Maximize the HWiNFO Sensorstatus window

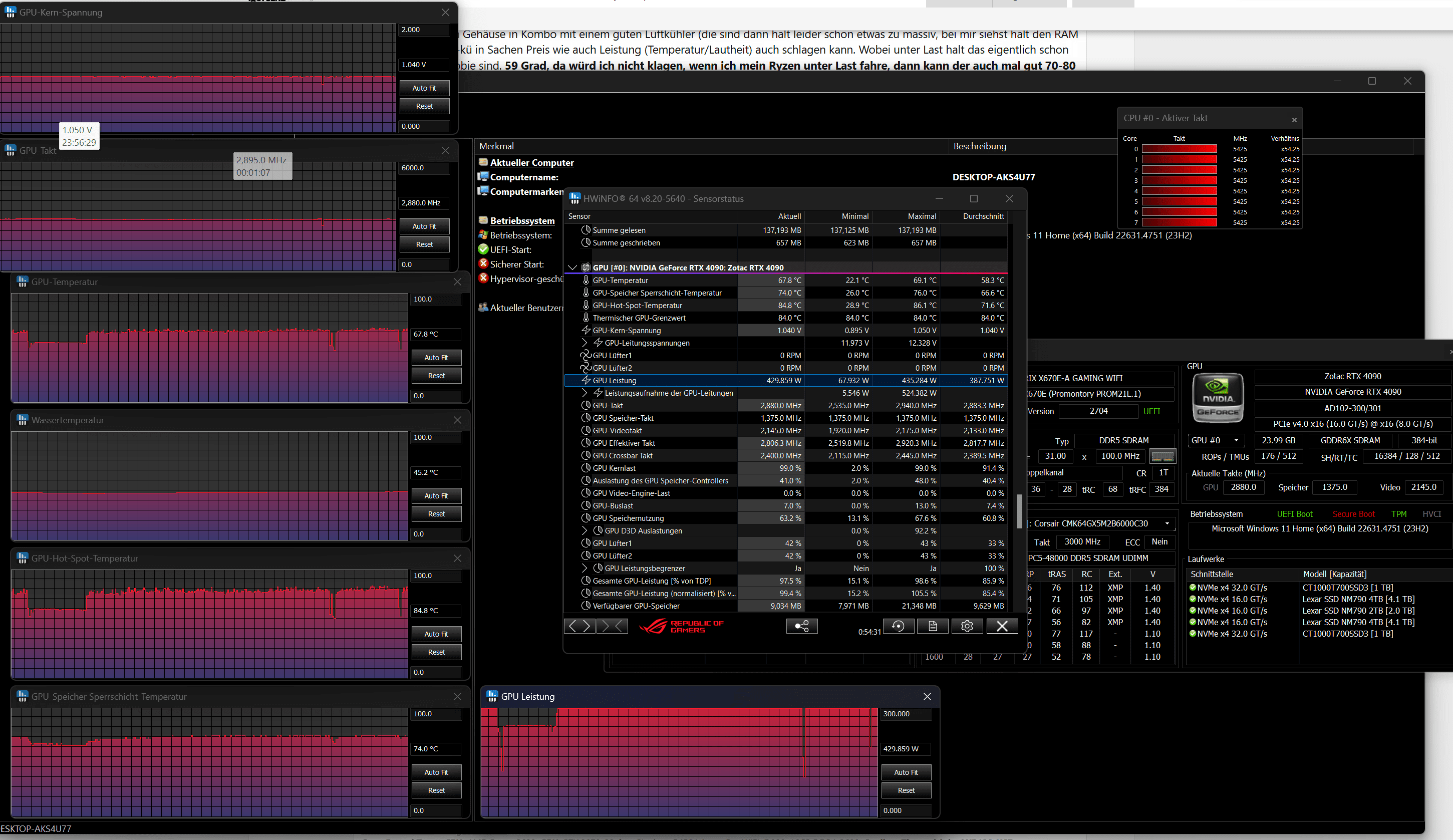coord(974,198)
